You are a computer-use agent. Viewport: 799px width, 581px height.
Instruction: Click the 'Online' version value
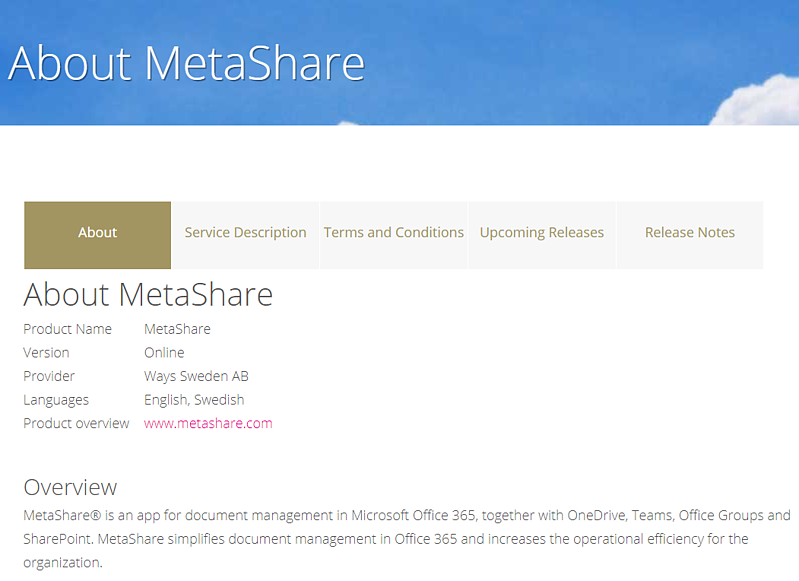164,353
